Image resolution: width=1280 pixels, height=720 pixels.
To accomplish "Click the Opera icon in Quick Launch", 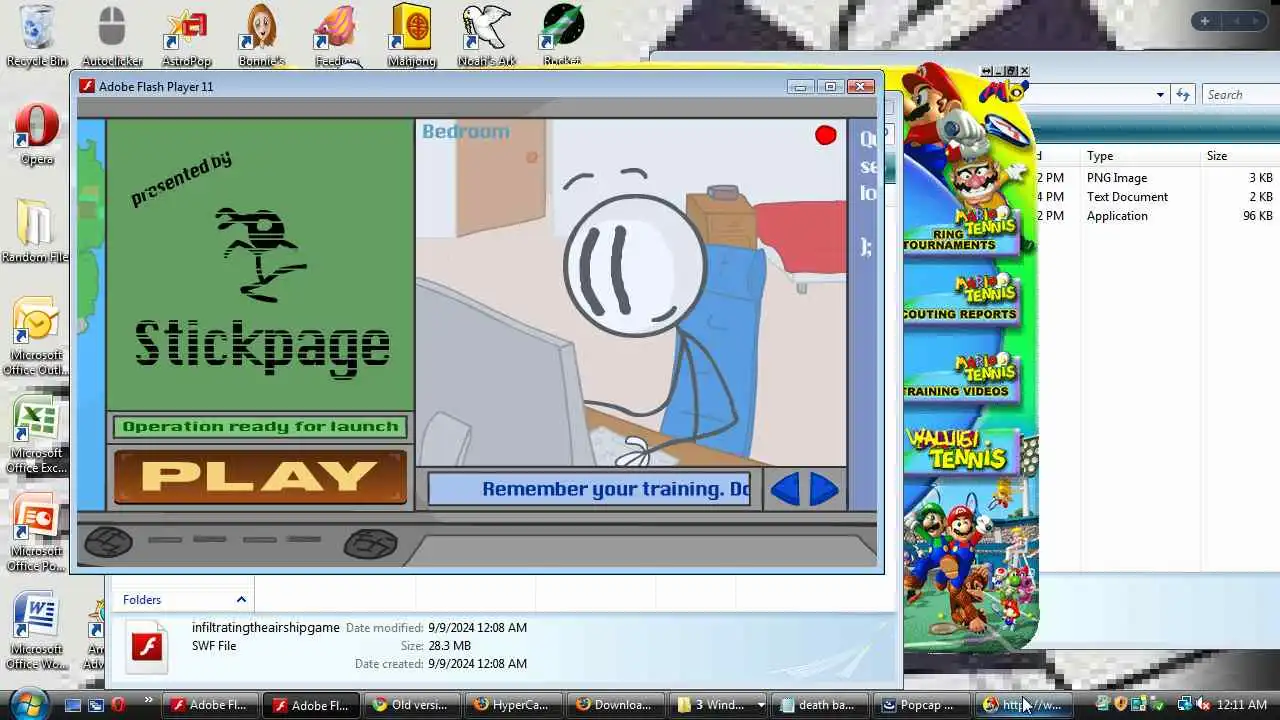I will tap(118, 705).
